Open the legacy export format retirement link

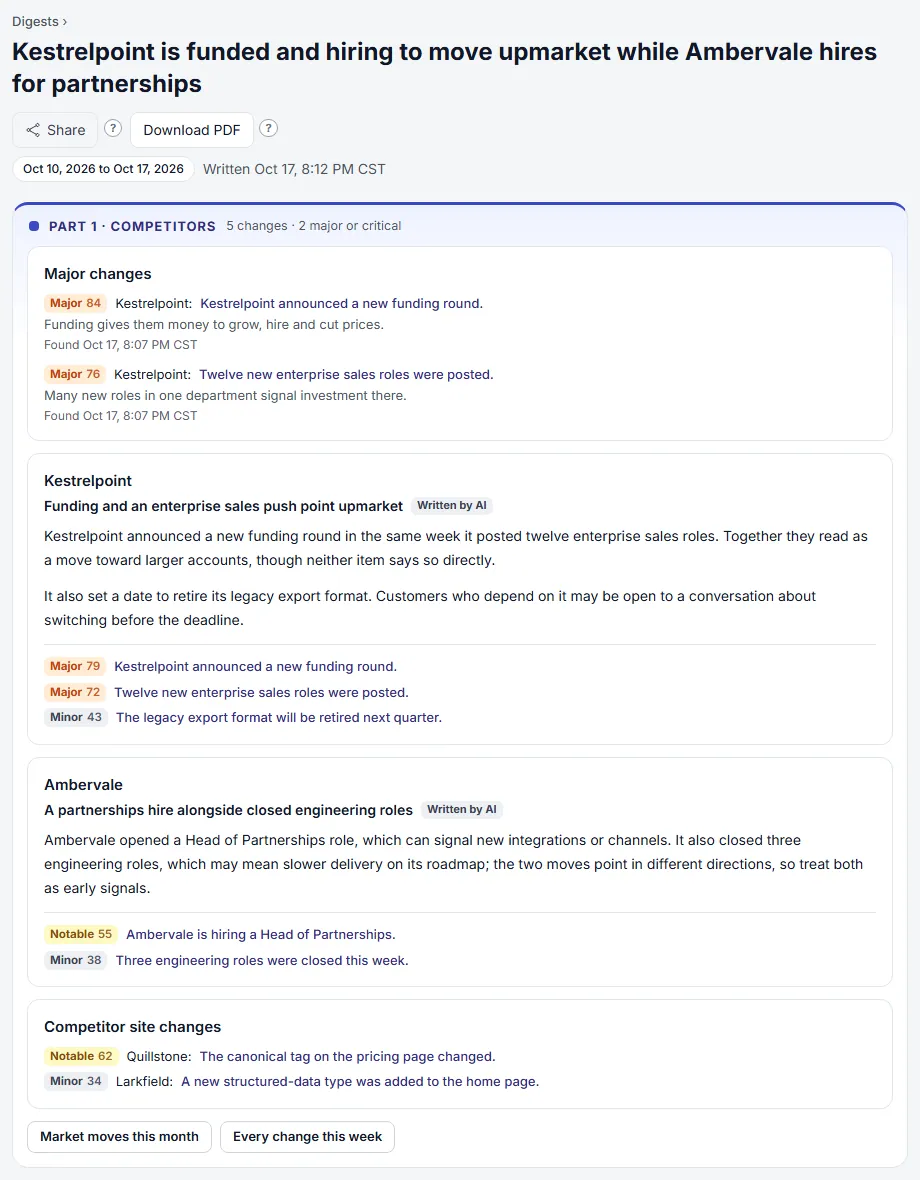point(278,717)
